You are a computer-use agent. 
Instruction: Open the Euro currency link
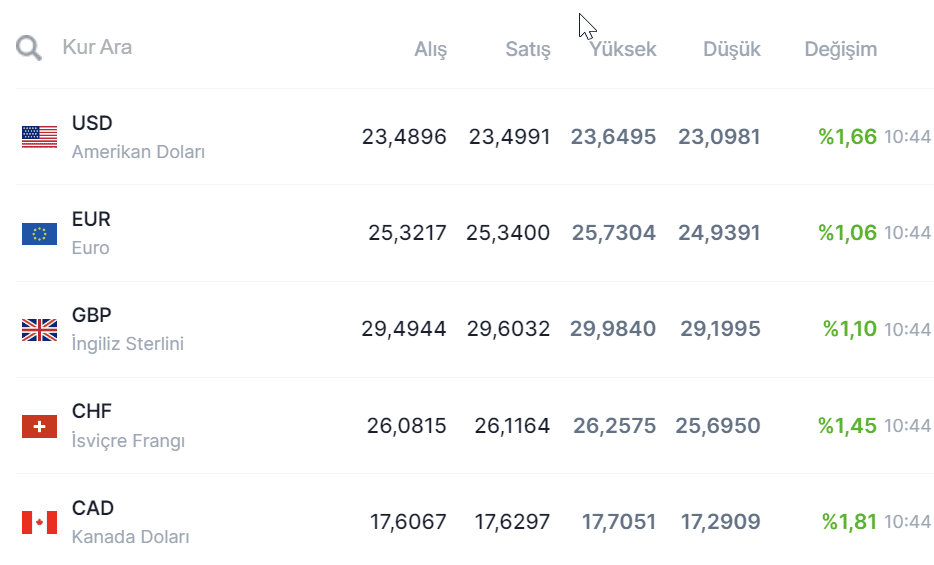tap(90, 248)
